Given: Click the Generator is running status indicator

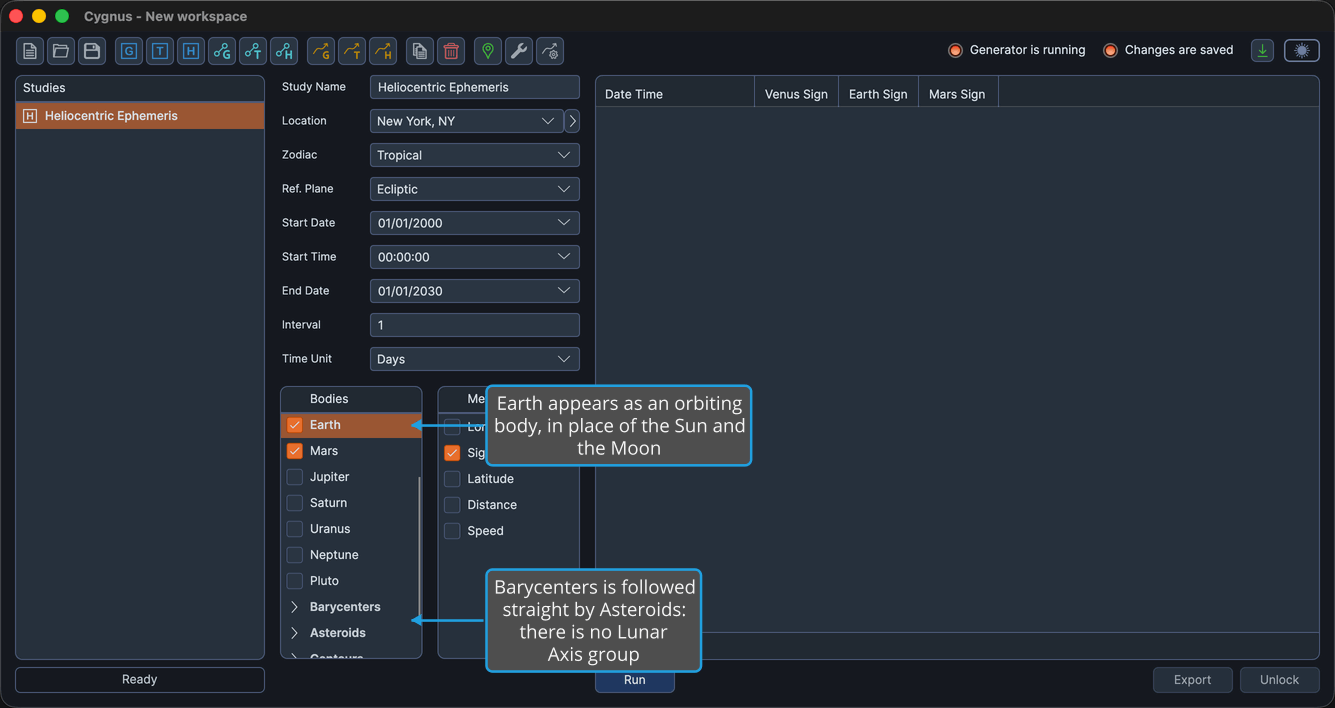Looking at the screenshot, I should pyautogui.click(x=955, y=51).
